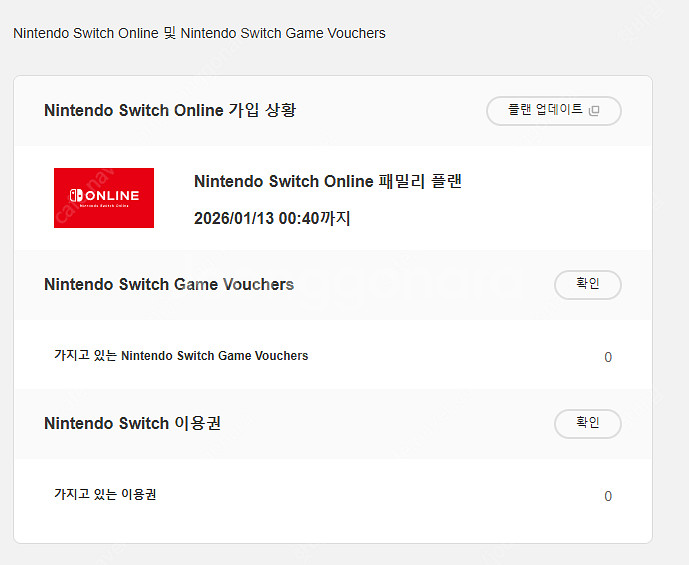
Task: Click the red Nintendo Switch Online logo
Action: [x=104, y=198]
